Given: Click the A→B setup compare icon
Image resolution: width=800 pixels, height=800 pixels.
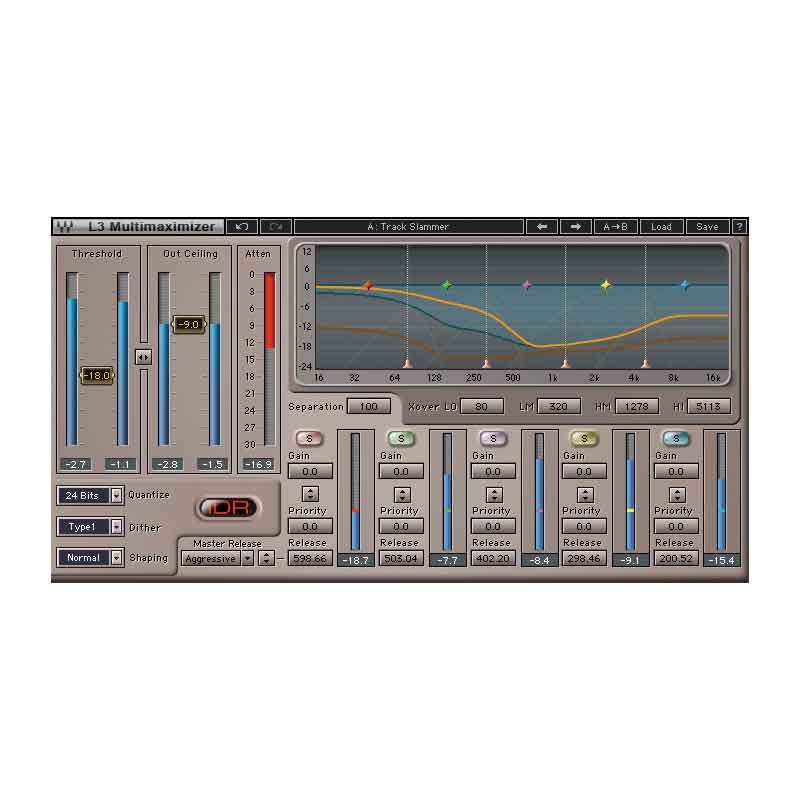Looking at the screenshot, I should tap(617, 227).
